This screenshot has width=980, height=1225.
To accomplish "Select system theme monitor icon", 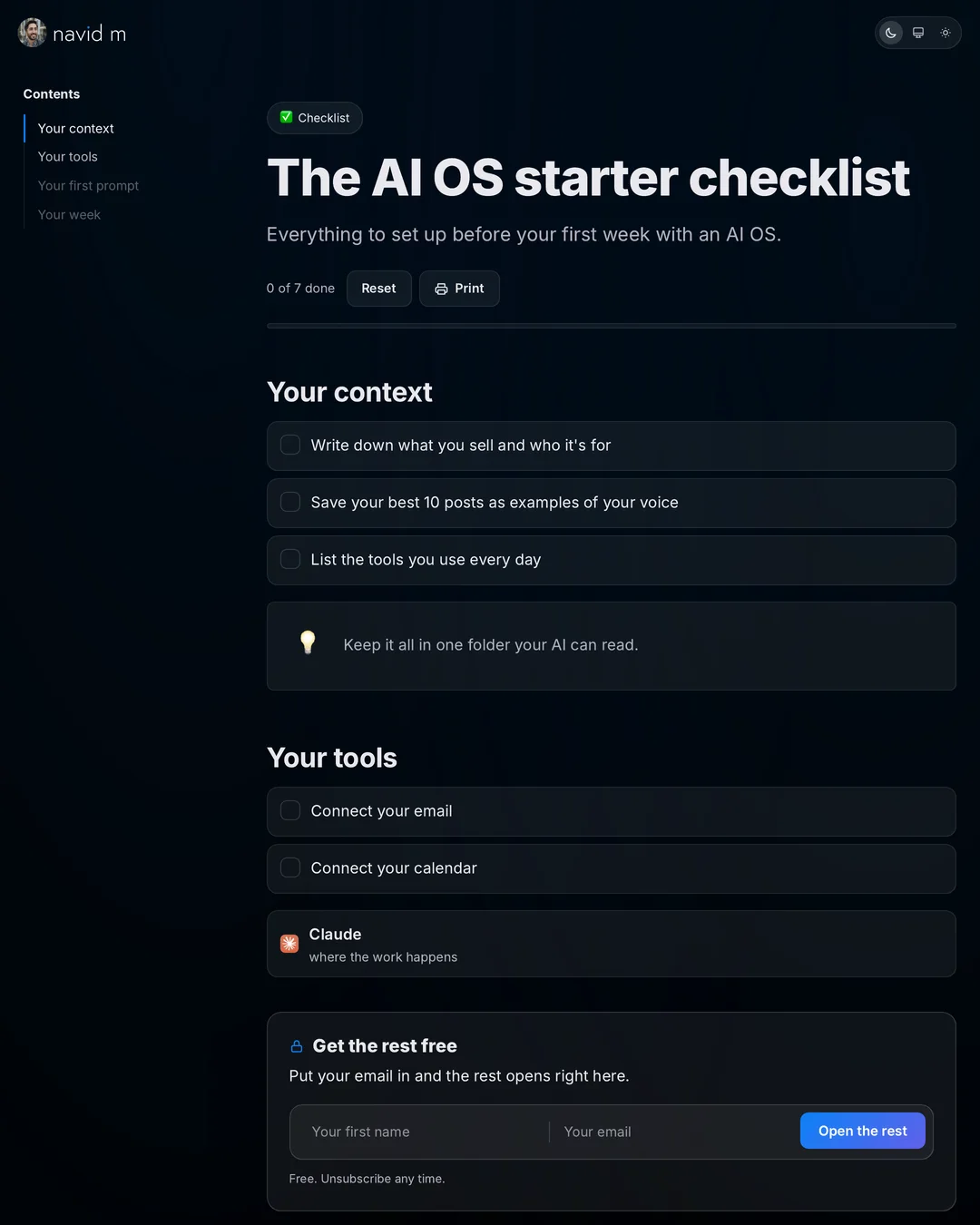I will pyautogui.click(x=918, y=33).
